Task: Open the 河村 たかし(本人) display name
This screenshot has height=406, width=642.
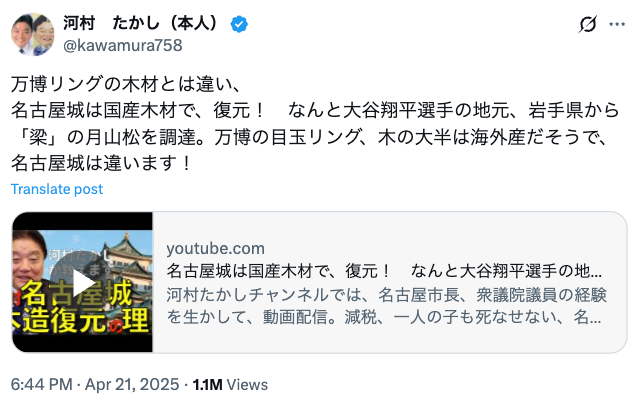Action: click(x=140, y=23)
